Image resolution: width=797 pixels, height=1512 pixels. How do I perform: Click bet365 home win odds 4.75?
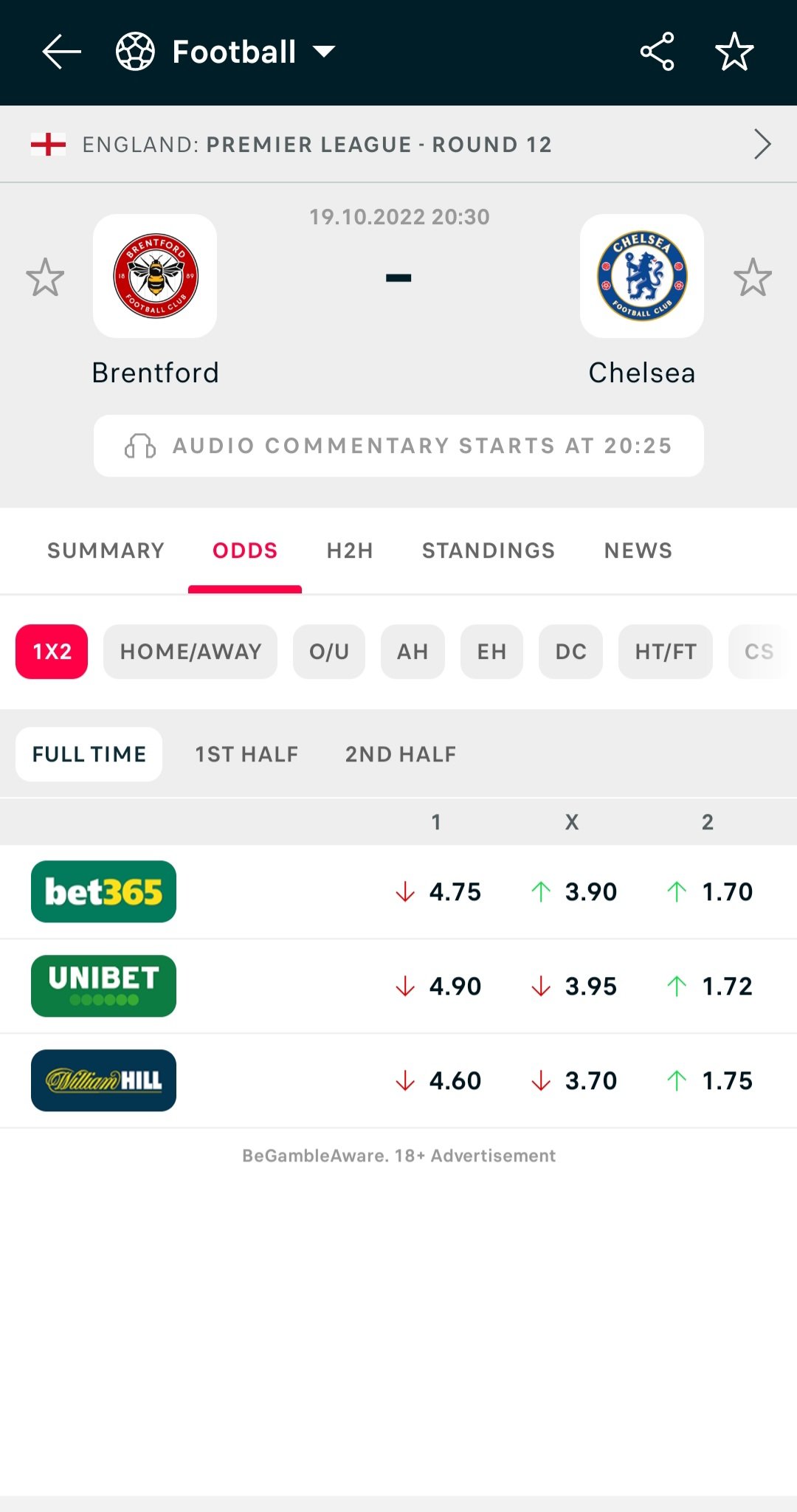[438, 891]
